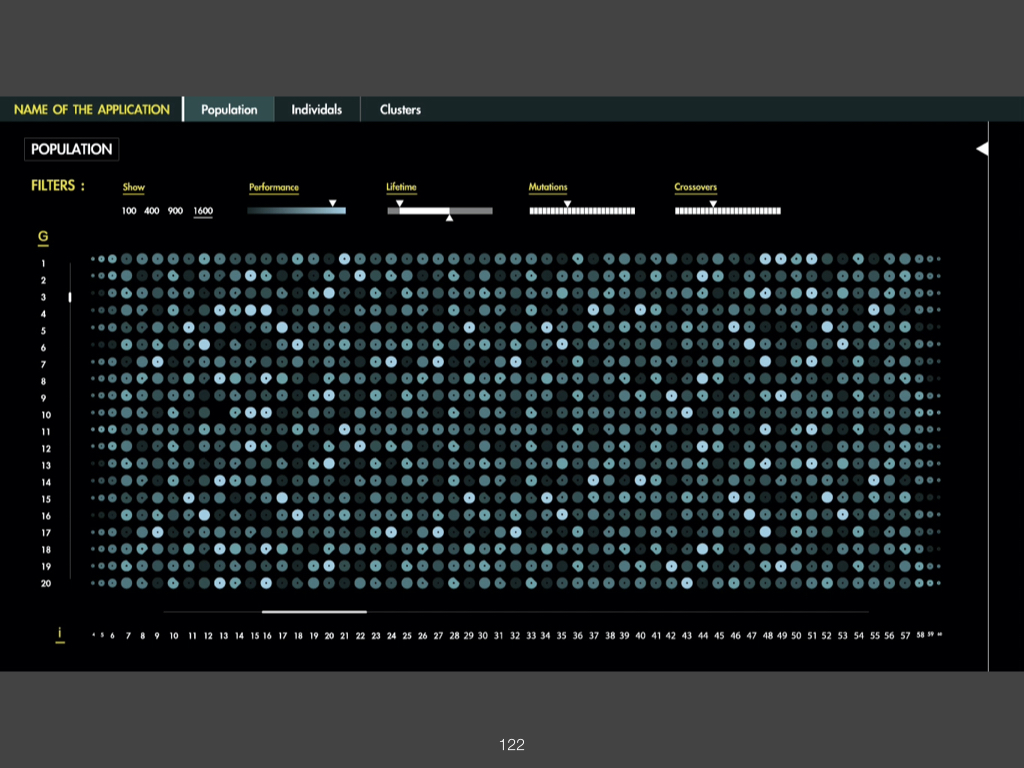Image resolution: width=1024 pixels, height=768 pixels.
Task: Click the Crossovers filter triangle marker
Action: 713,203
